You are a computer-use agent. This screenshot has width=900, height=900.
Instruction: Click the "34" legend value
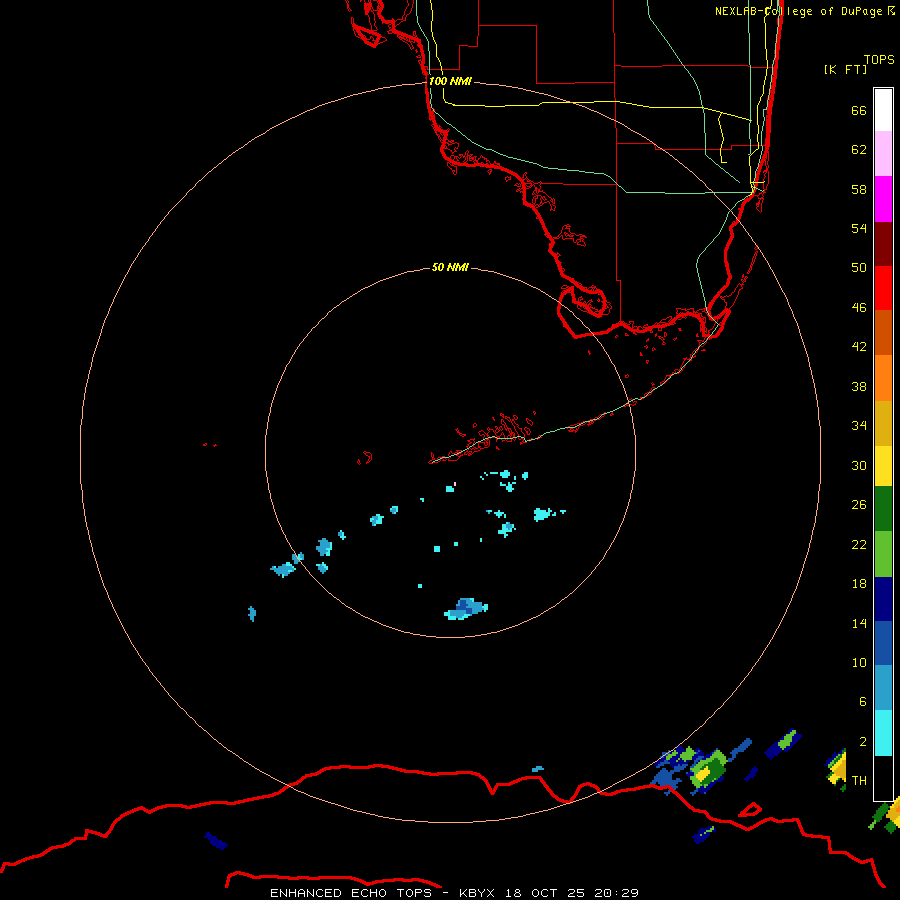(859, 425)
